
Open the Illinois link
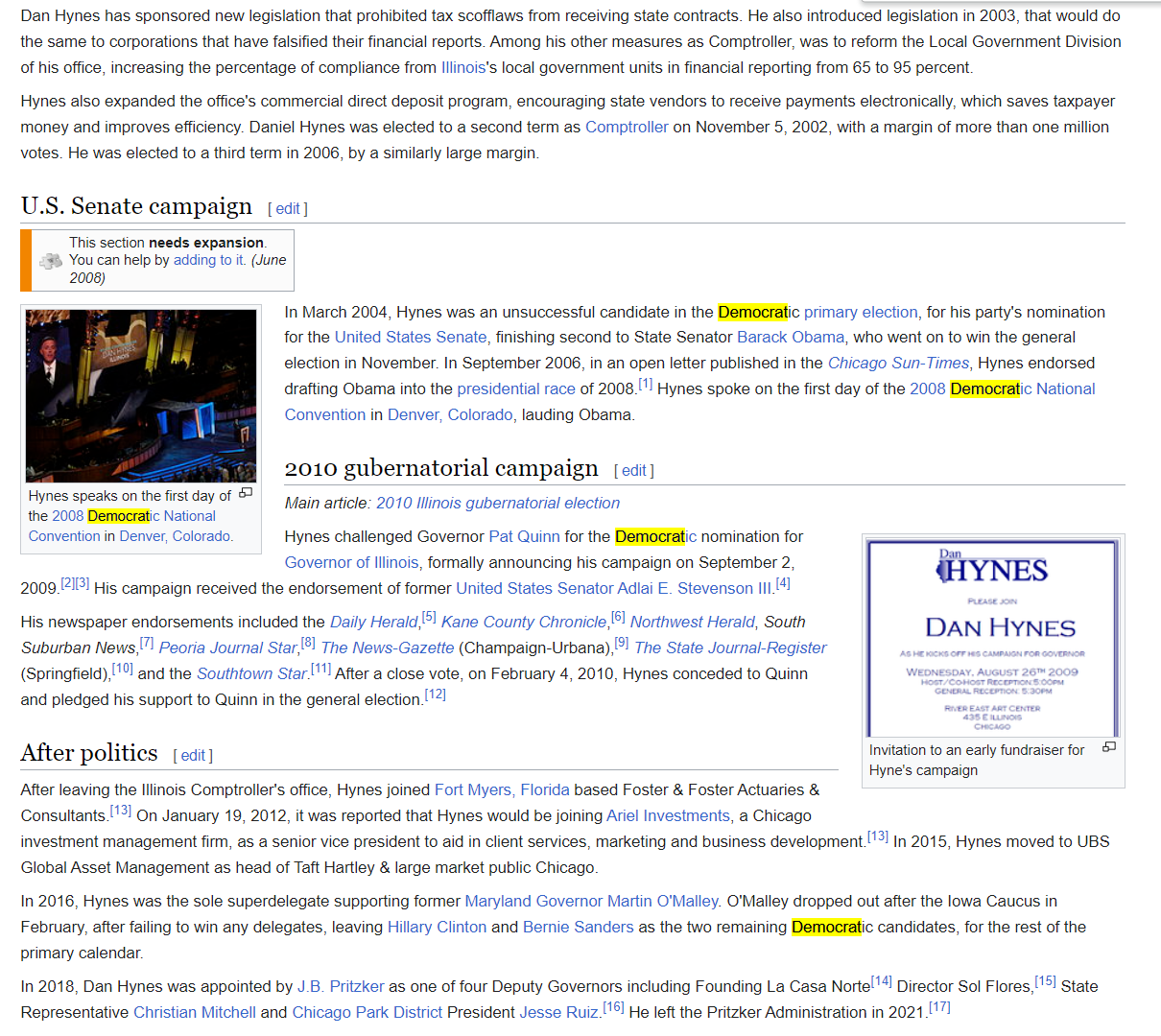463,67
